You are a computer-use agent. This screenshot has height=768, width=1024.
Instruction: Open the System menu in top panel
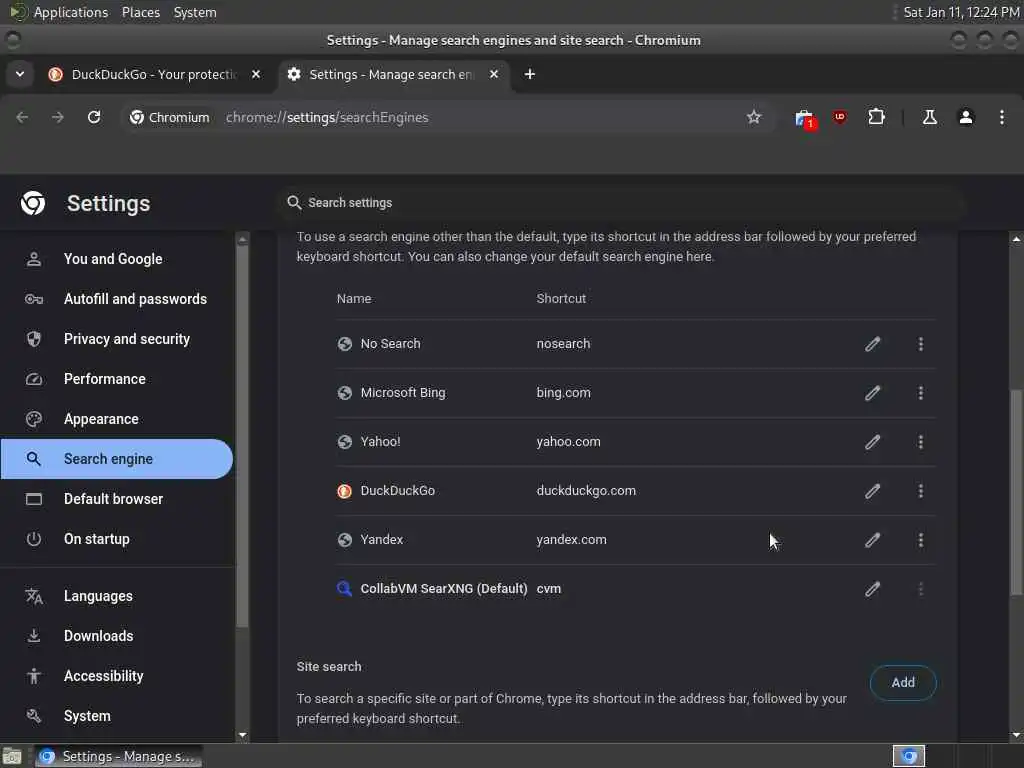pyautogui.click(x=195, y=12)
